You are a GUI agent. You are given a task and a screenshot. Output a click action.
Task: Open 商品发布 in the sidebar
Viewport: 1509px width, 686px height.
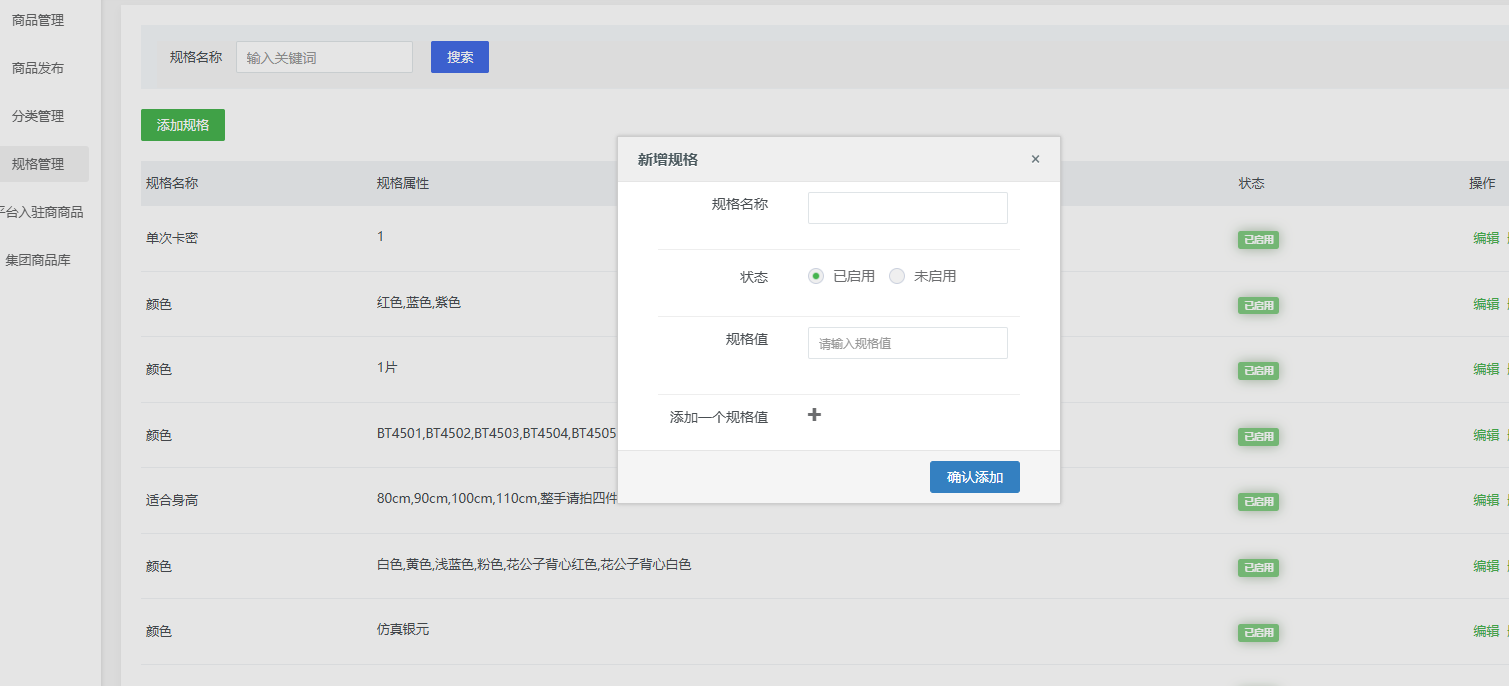coord(38,68)
